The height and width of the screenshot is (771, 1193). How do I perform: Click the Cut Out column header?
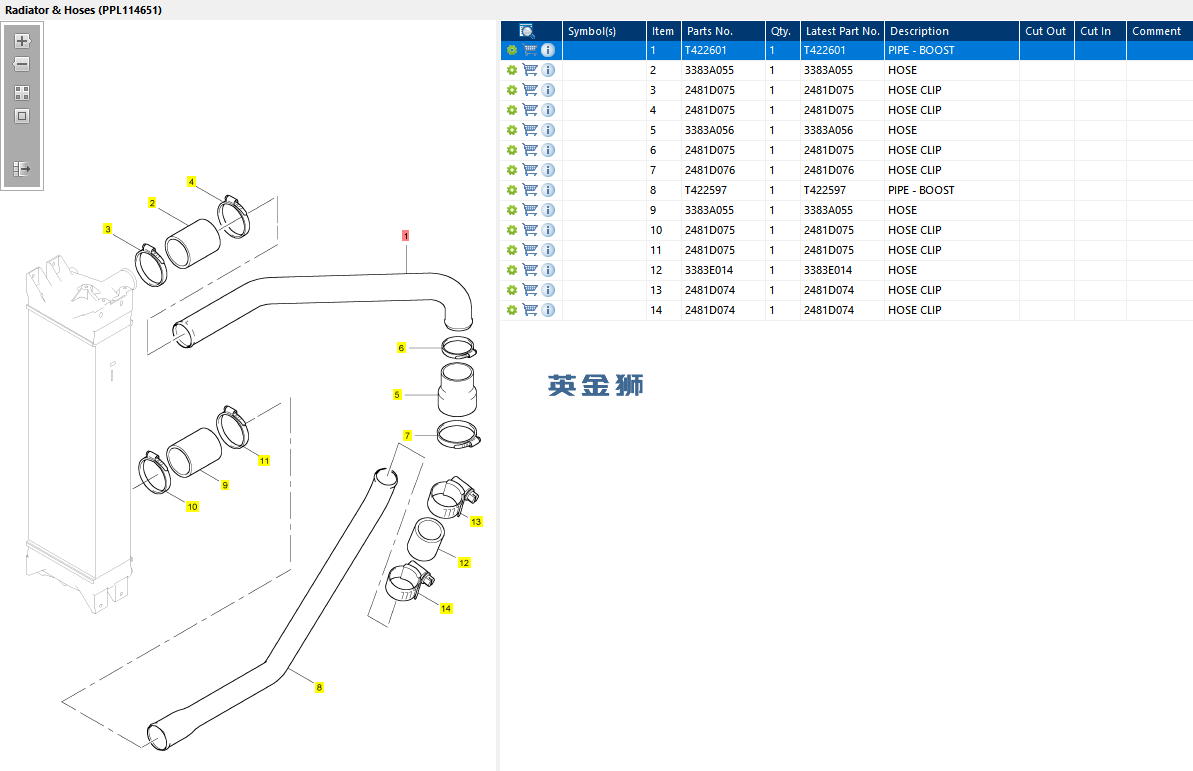(x=1046, y=31)
